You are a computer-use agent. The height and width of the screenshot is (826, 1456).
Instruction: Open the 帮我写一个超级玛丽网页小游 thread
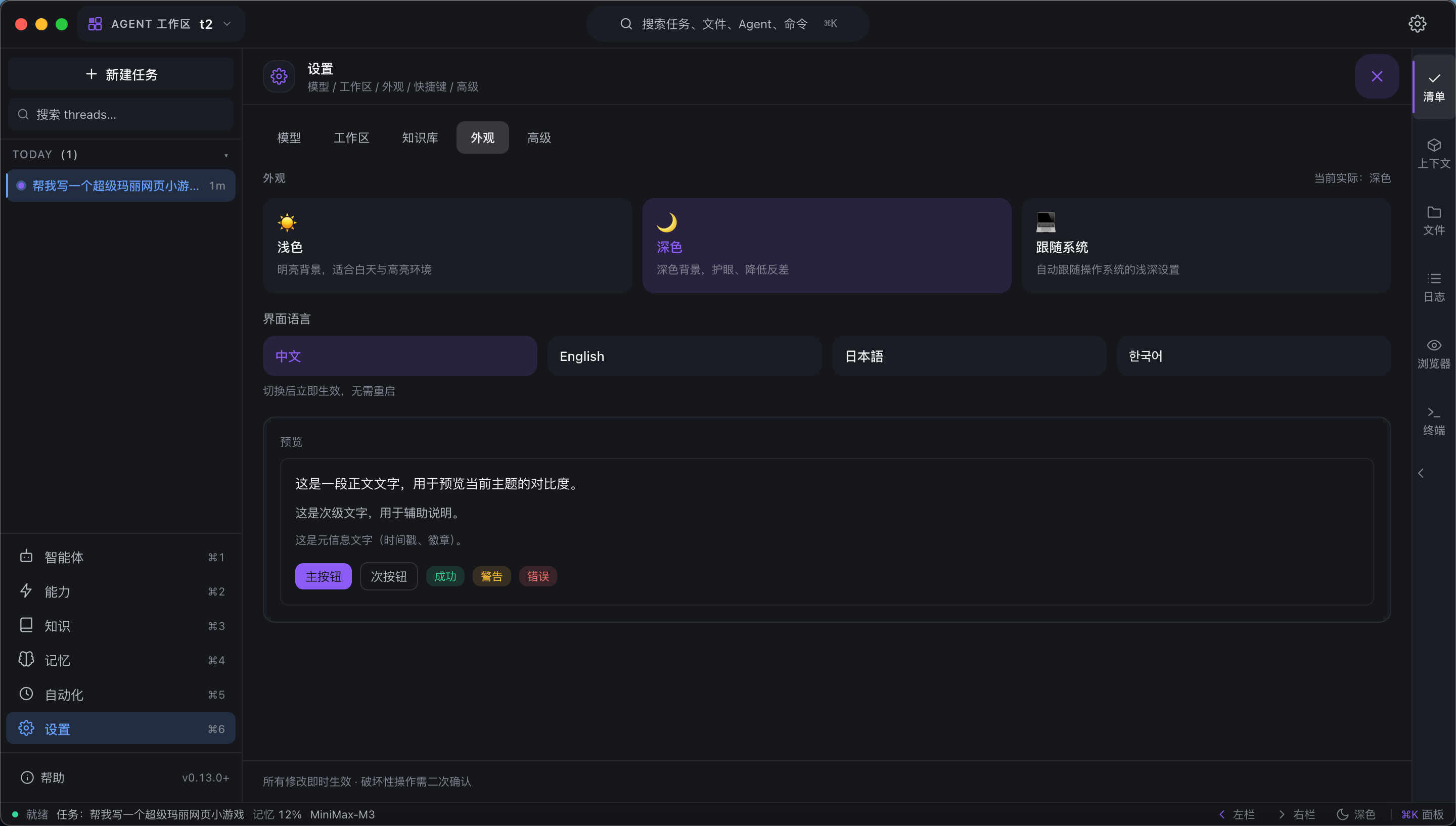coord(121,186)
